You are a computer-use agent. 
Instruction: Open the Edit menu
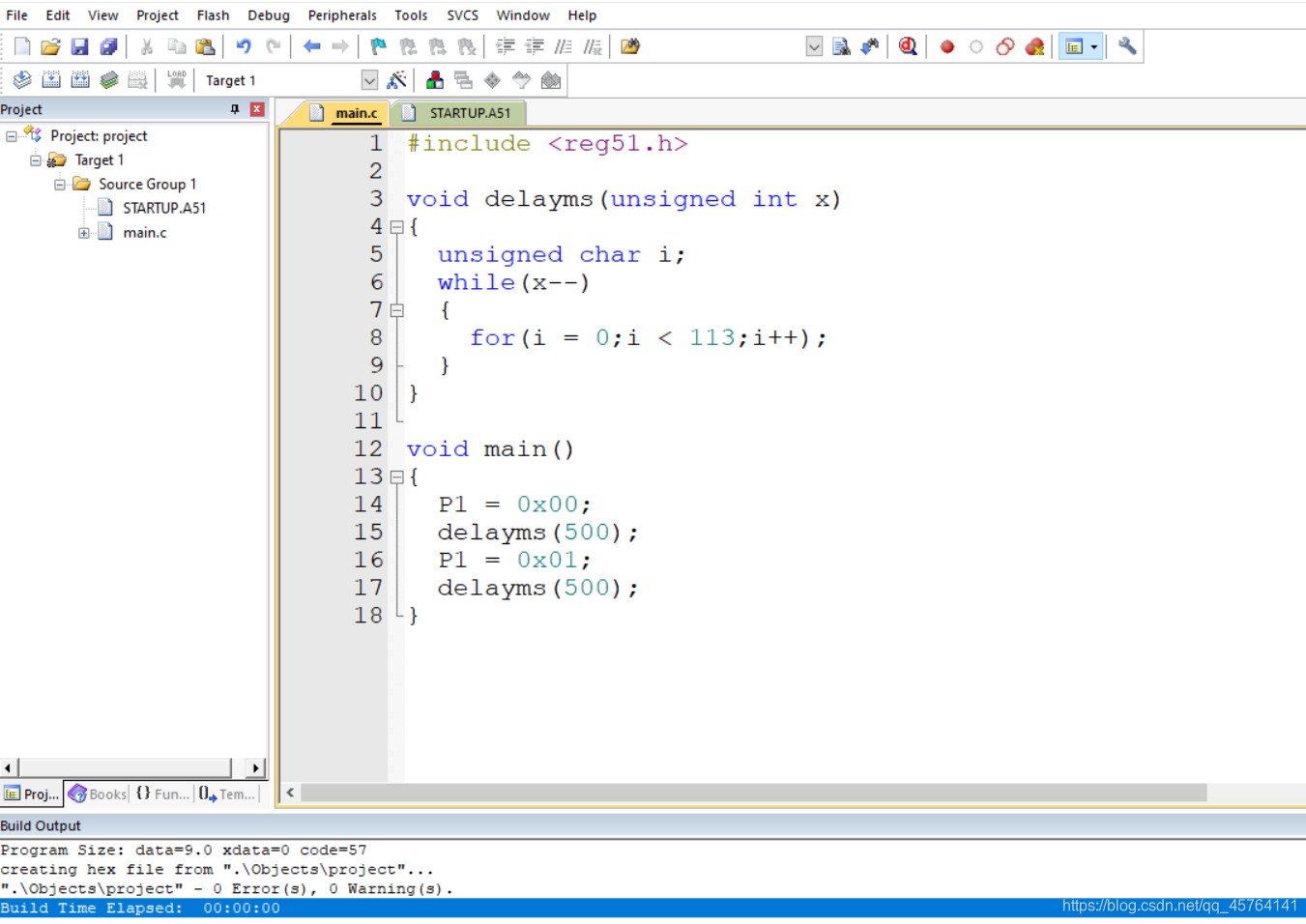coord(57,15)
